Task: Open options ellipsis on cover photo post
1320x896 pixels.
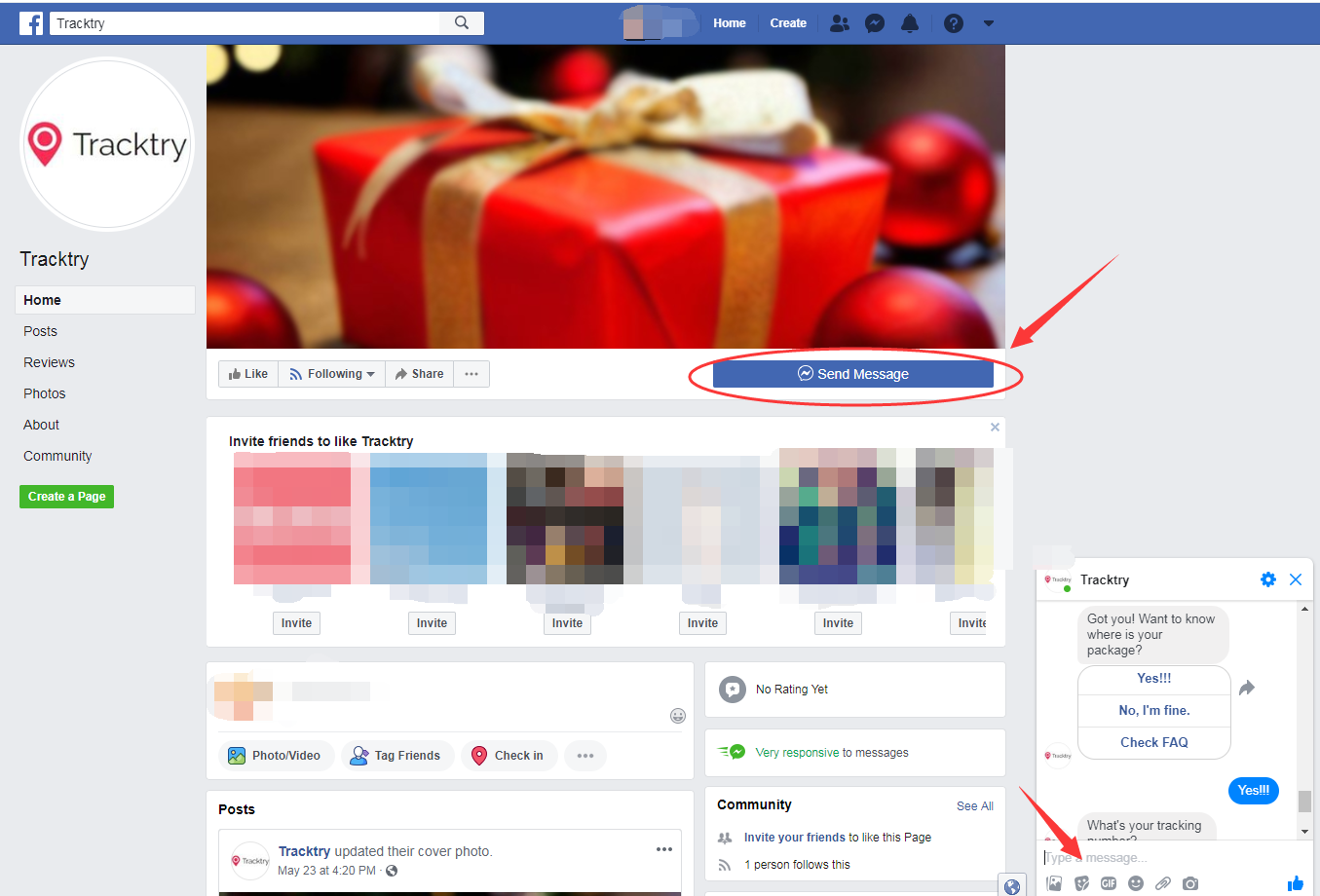Action: click(664, 849)
